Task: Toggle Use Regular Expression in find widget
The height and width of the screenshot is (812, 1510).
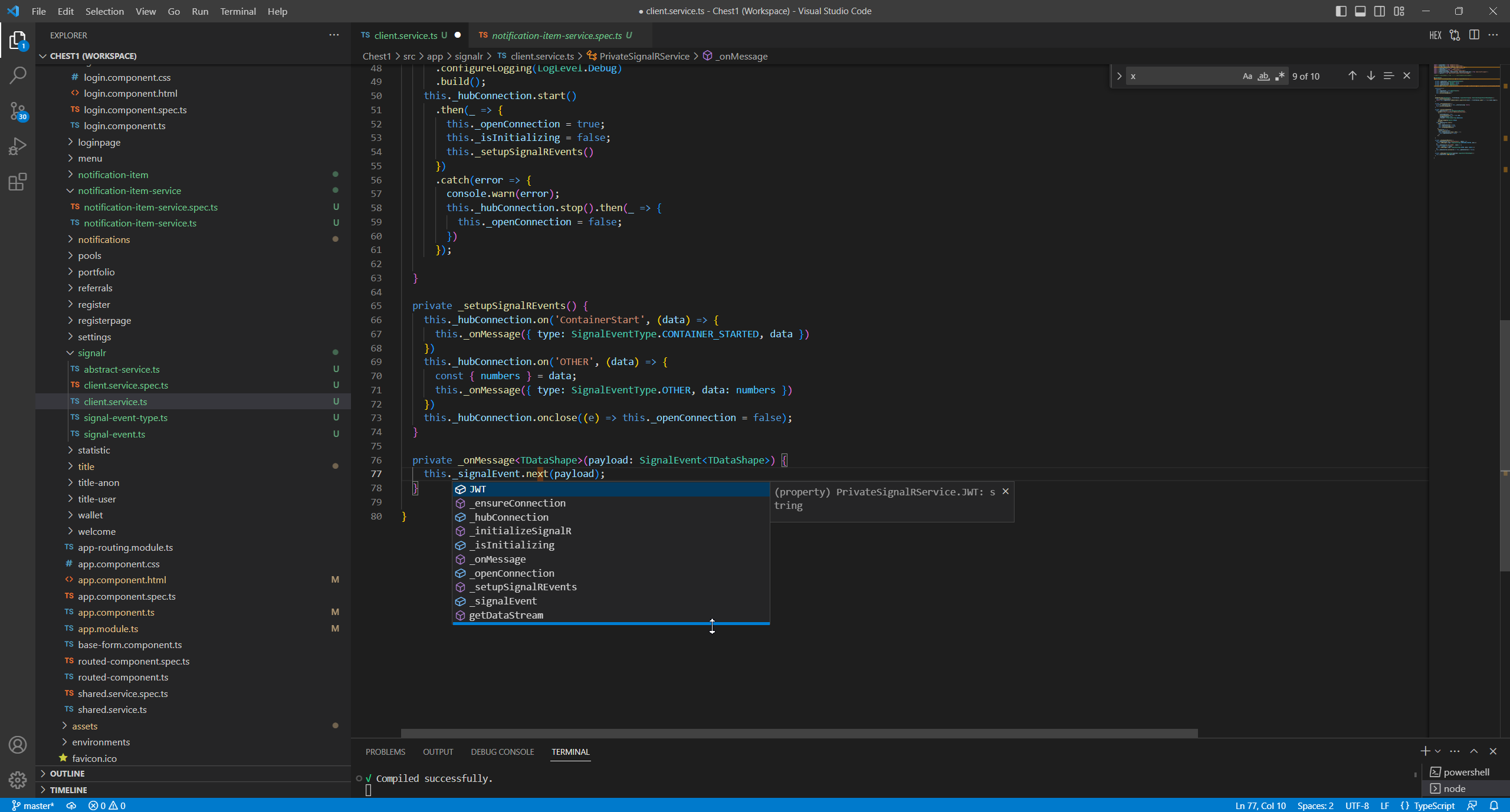Action: (x=1279, y=76)
